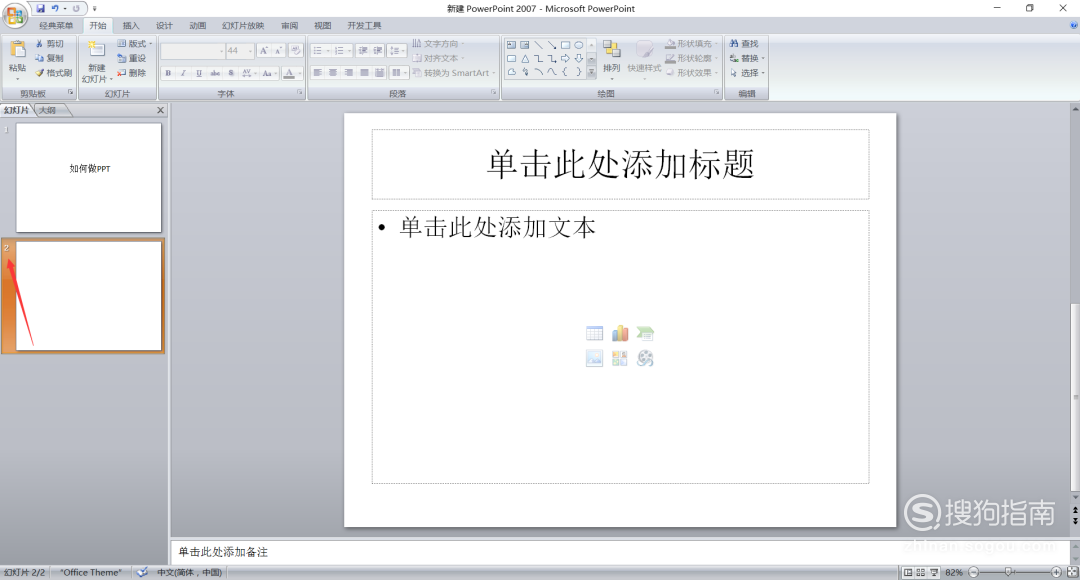Switch to the 插入 Insert tab

(x=131, y=25)
